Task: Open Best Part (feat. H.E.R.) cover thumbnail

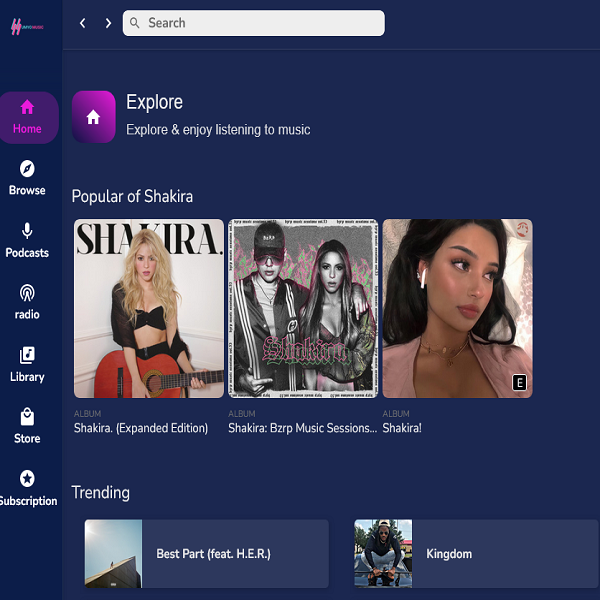Action: [x=113, y=554]
